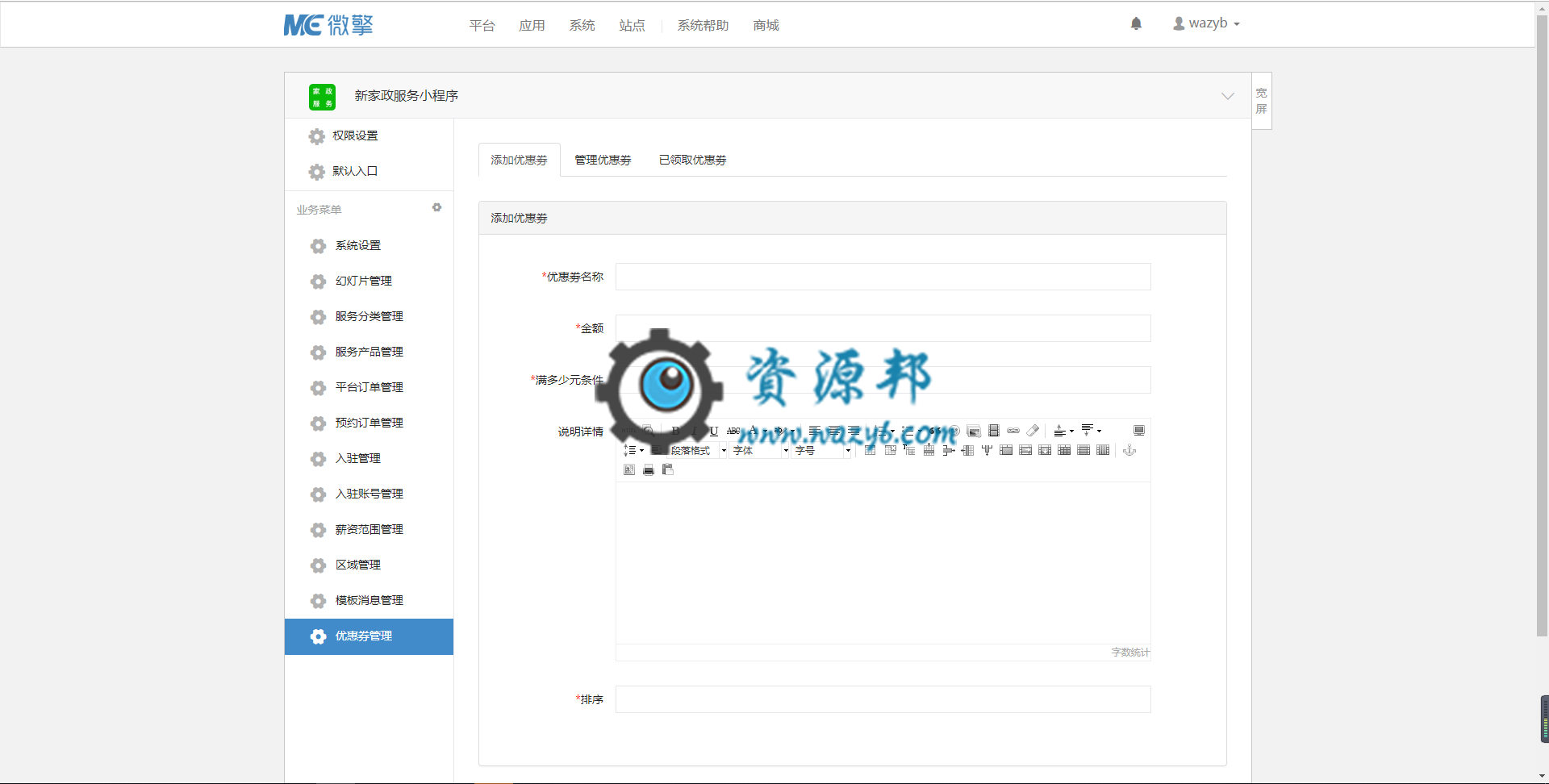The height and width of the screenshot is (784, 1549).
Task: Click the delete table icon
Action: 890,450
